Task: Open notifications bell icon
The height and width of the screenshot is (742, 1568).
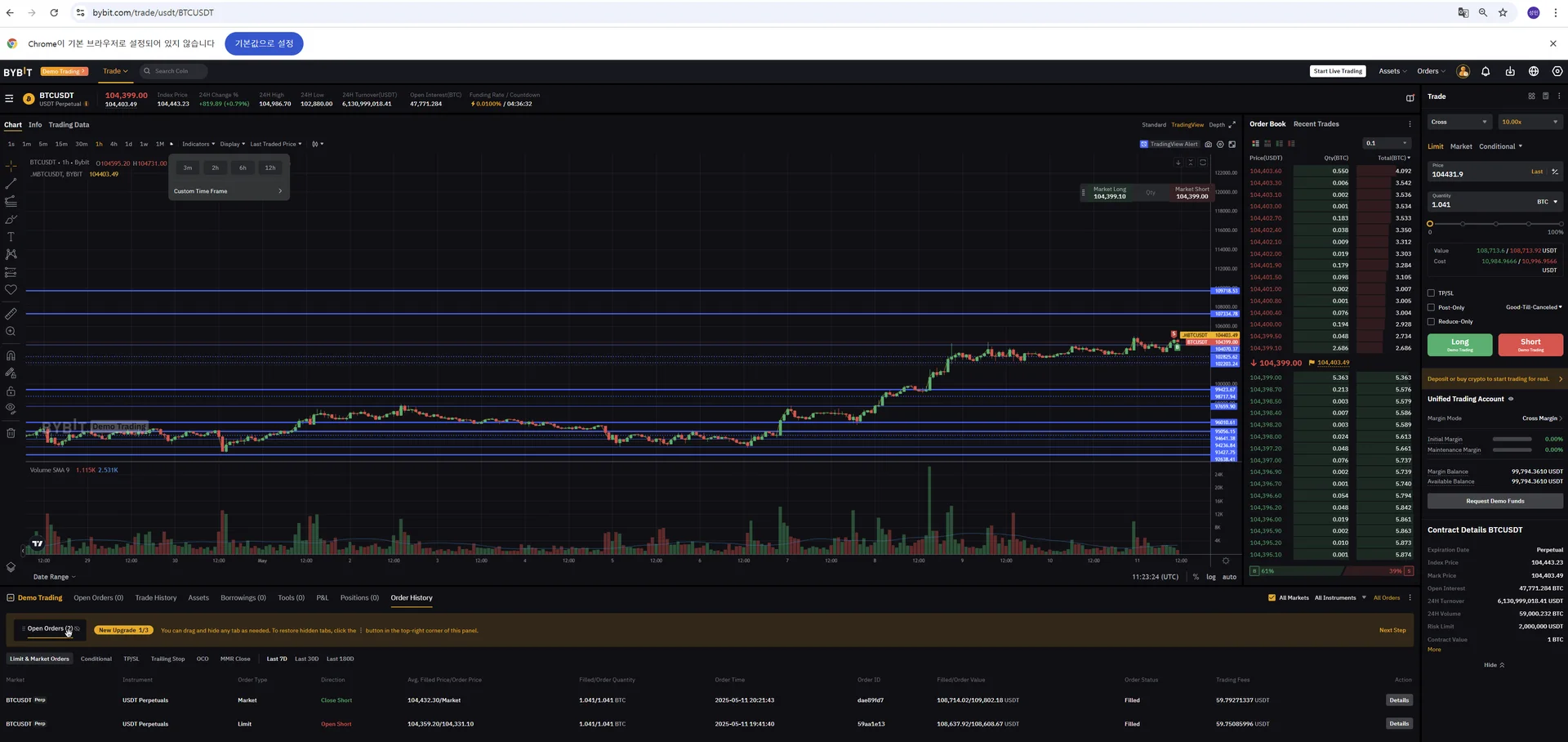Action: (x=1486, y=72)
